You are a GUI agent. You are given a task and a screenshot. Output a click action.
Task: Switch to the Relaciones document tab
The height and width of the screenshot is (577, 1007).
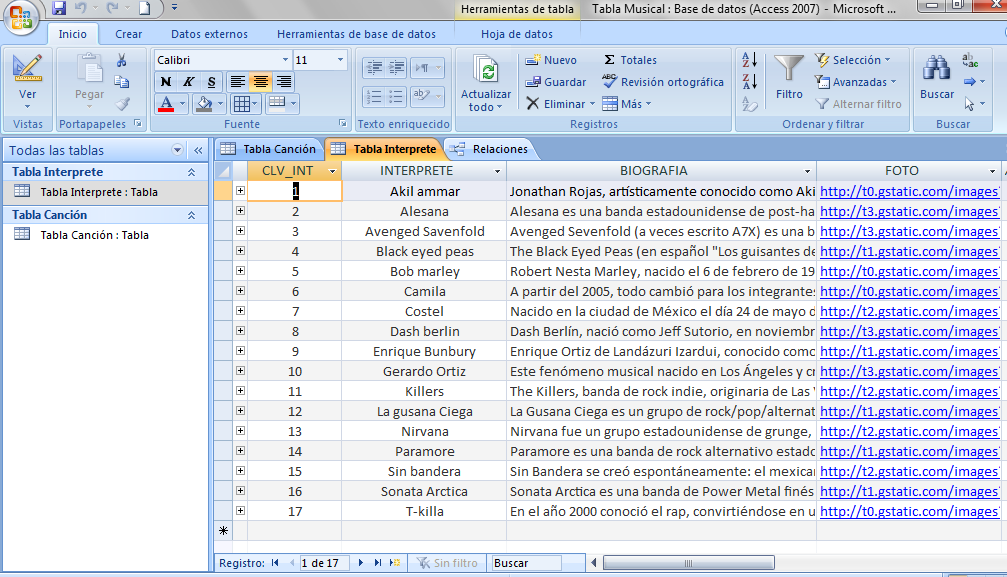click(489, 149)
